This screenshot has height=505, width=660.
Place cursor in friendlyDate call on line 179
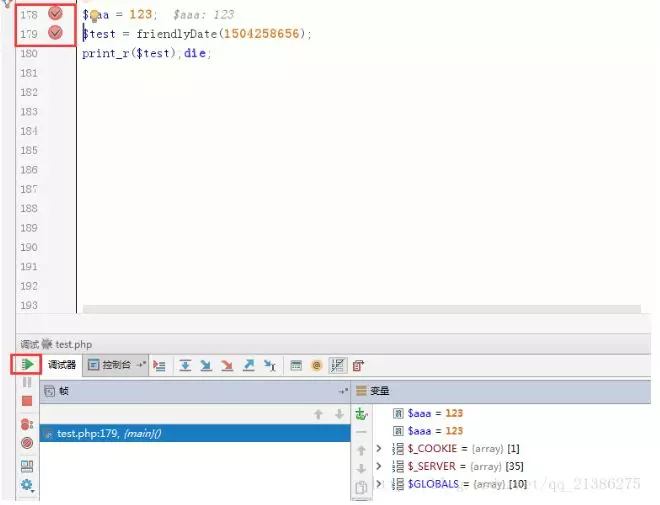[224, 34]
